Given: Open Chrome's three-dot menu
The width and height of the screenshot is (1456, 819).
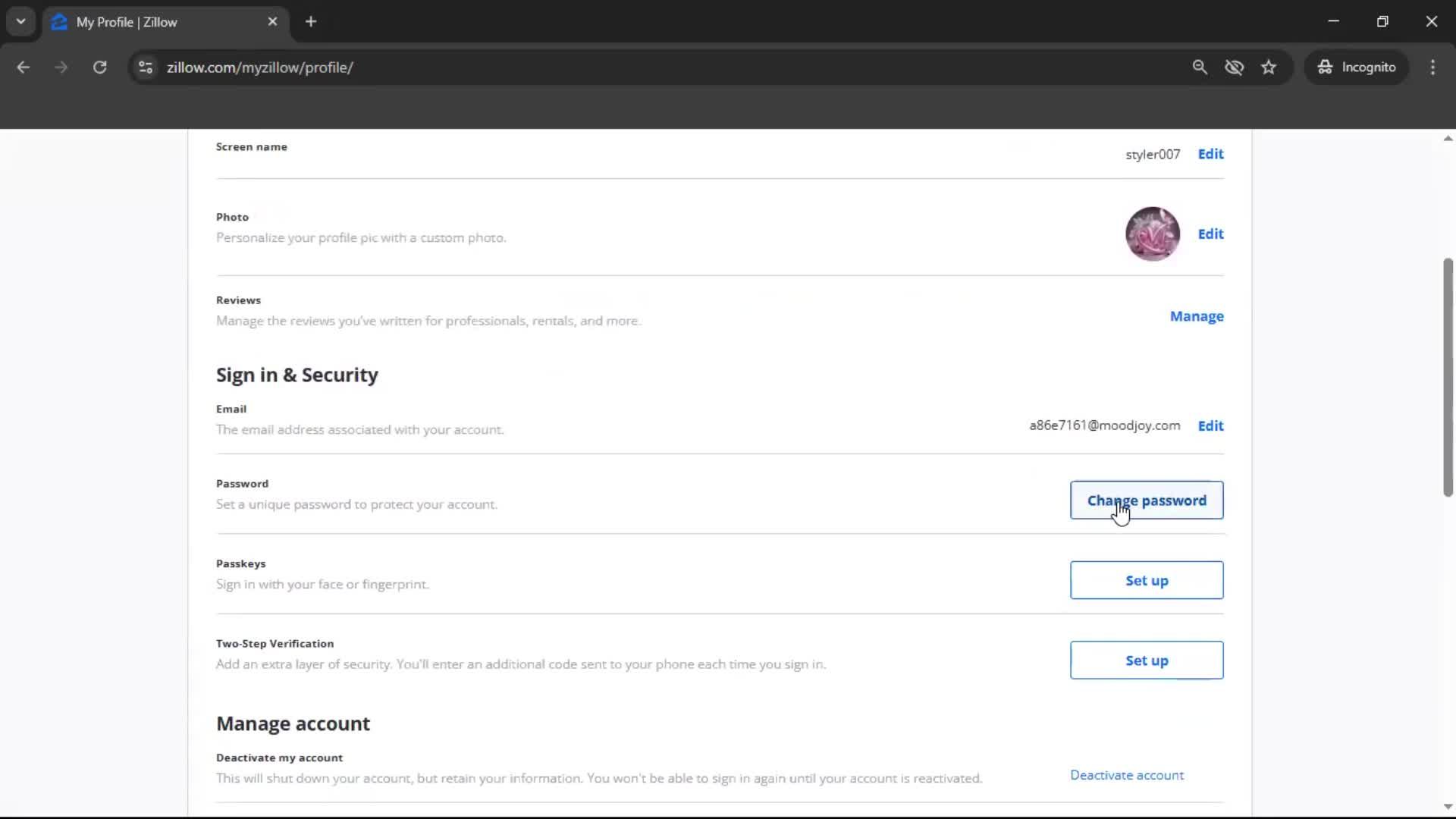Looking at the screenshot, I should 1433,67.
